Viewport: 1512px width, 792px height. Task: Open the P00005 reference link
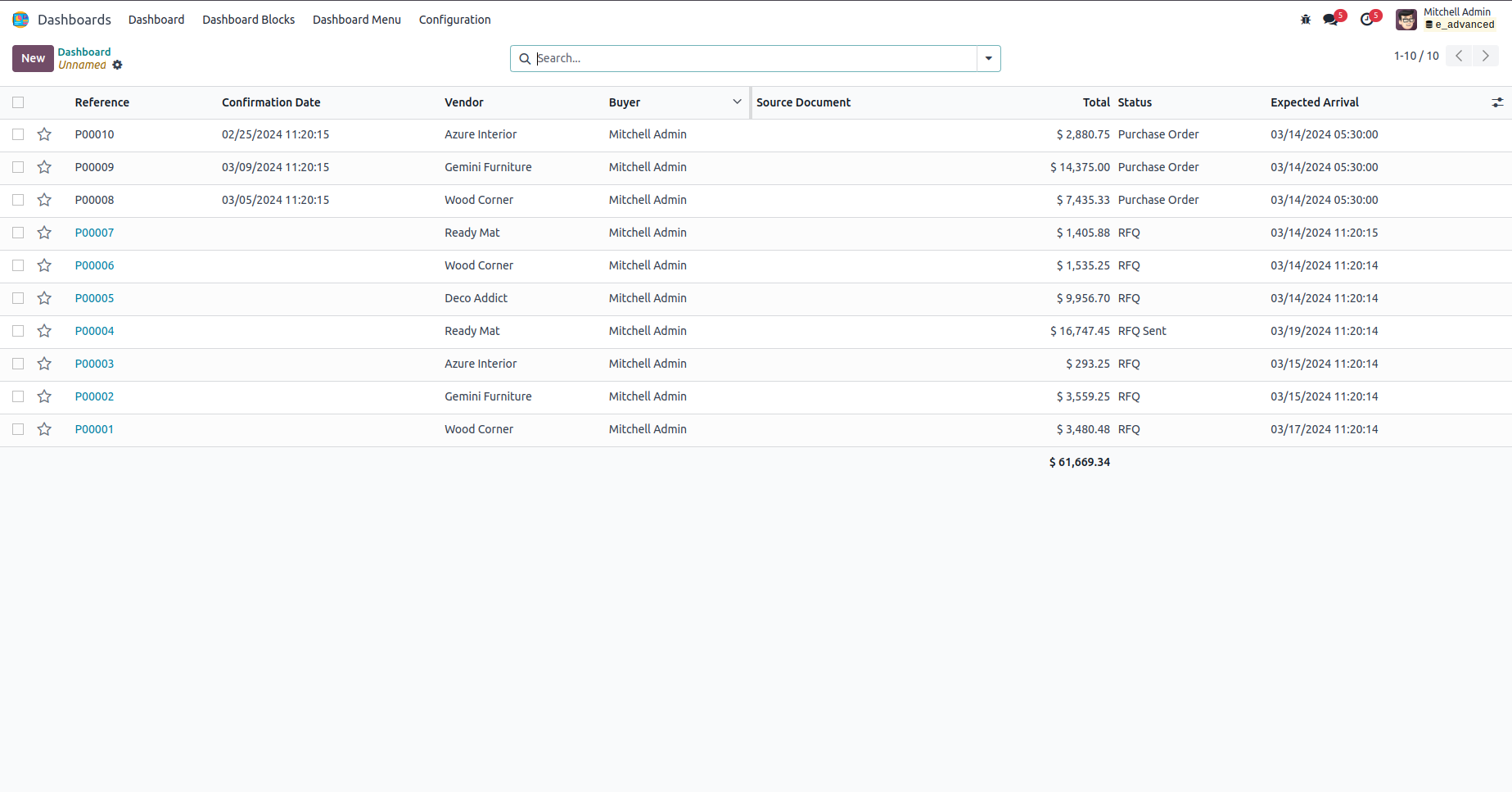[94, 298]
